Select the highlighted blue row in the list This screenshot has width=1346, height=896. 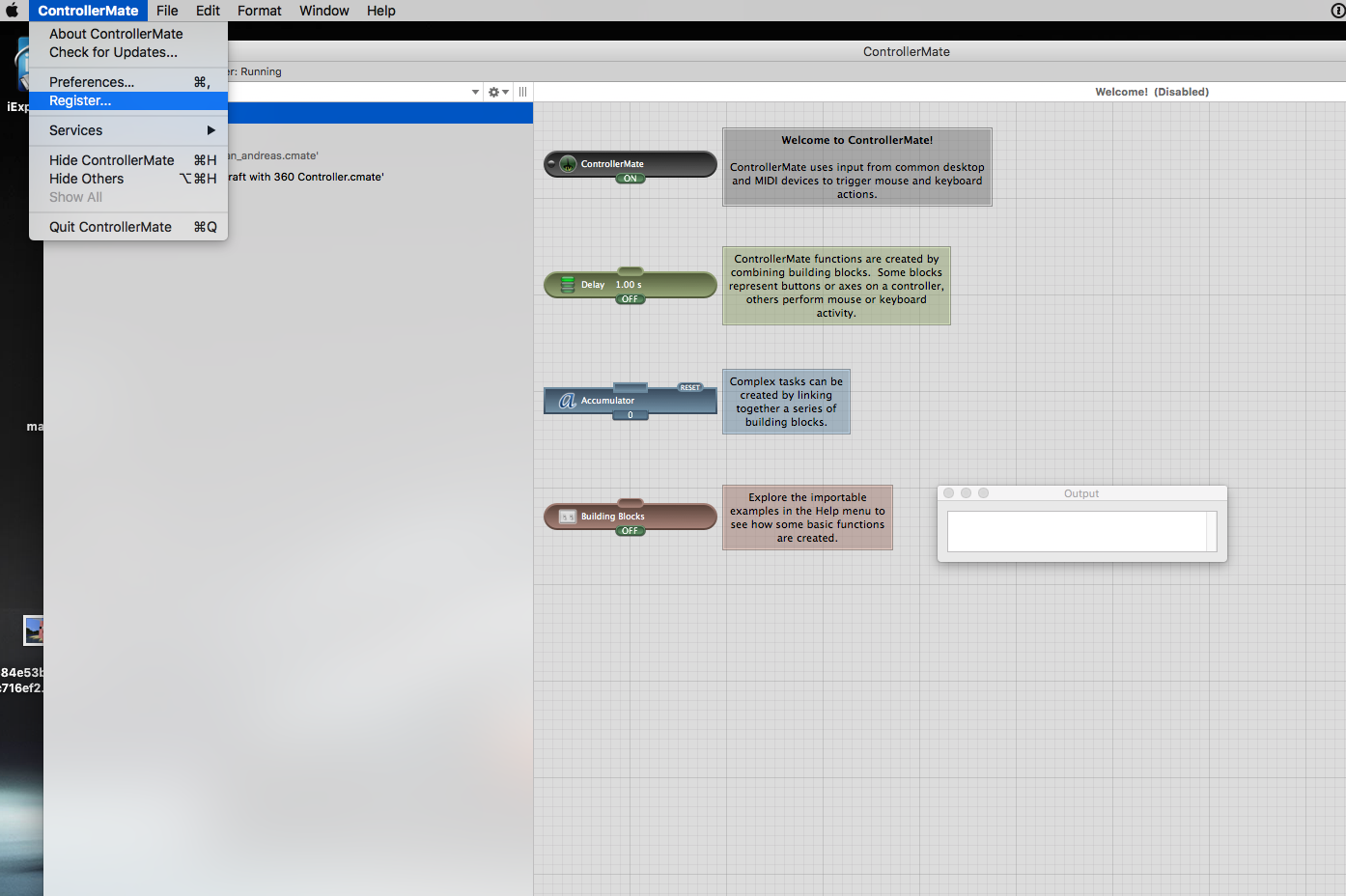pos(380,113)
